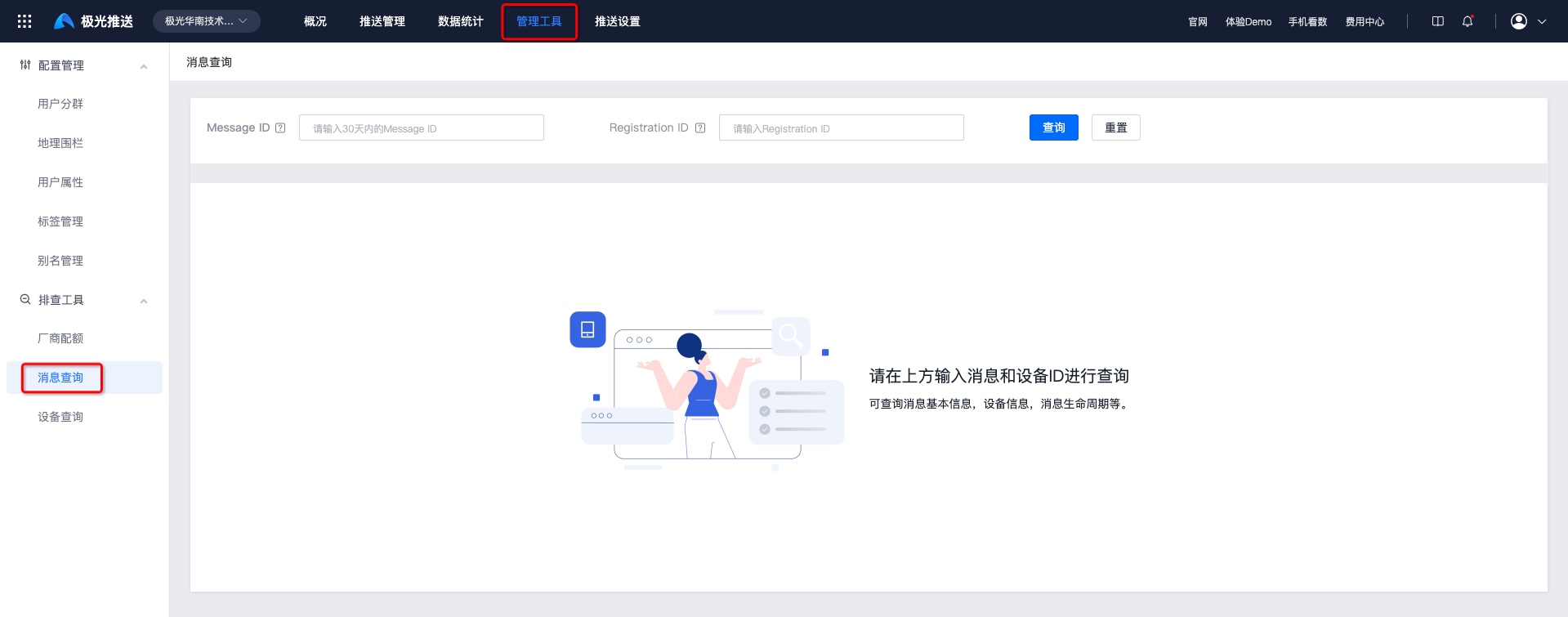Open the 推送管理 tab
Image resolution: width=1568 pixels, height=617 pixels.
tap(382, 21)
